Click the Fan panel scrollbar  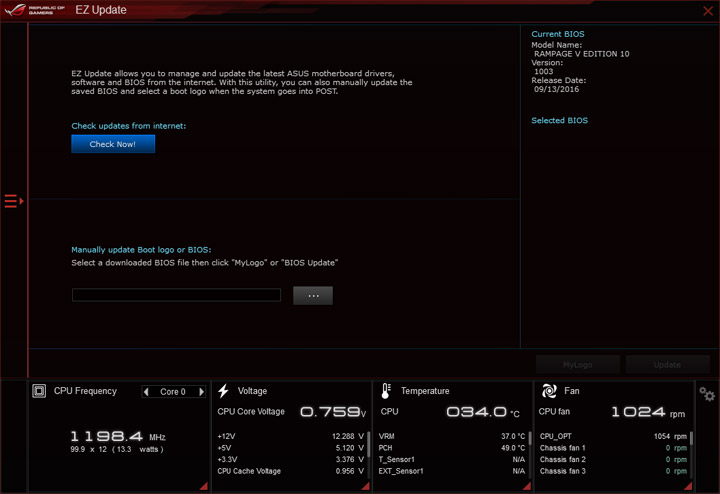click(x=691, y=438)
